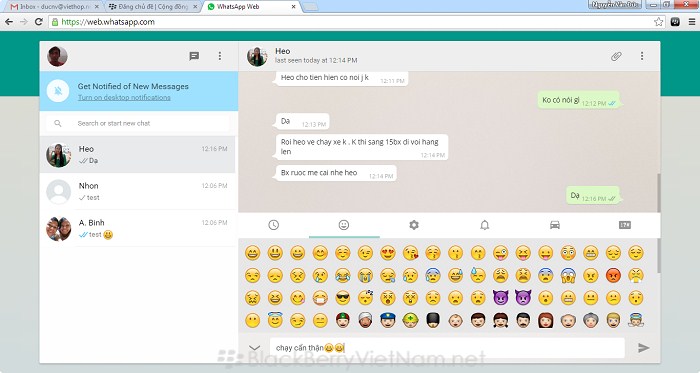Open the symbols emoji category tab
700x373 pixels.
pyautogui.click(x=625, y=225)
